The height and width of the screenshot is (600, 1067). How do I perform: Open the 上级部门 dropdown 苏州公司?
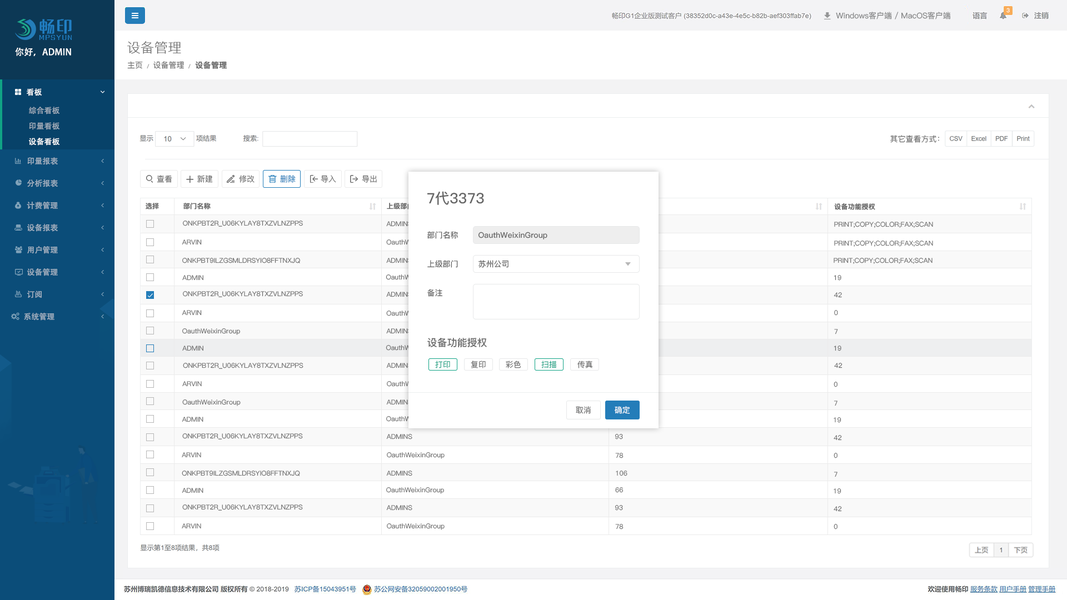(x=556, y=264)
